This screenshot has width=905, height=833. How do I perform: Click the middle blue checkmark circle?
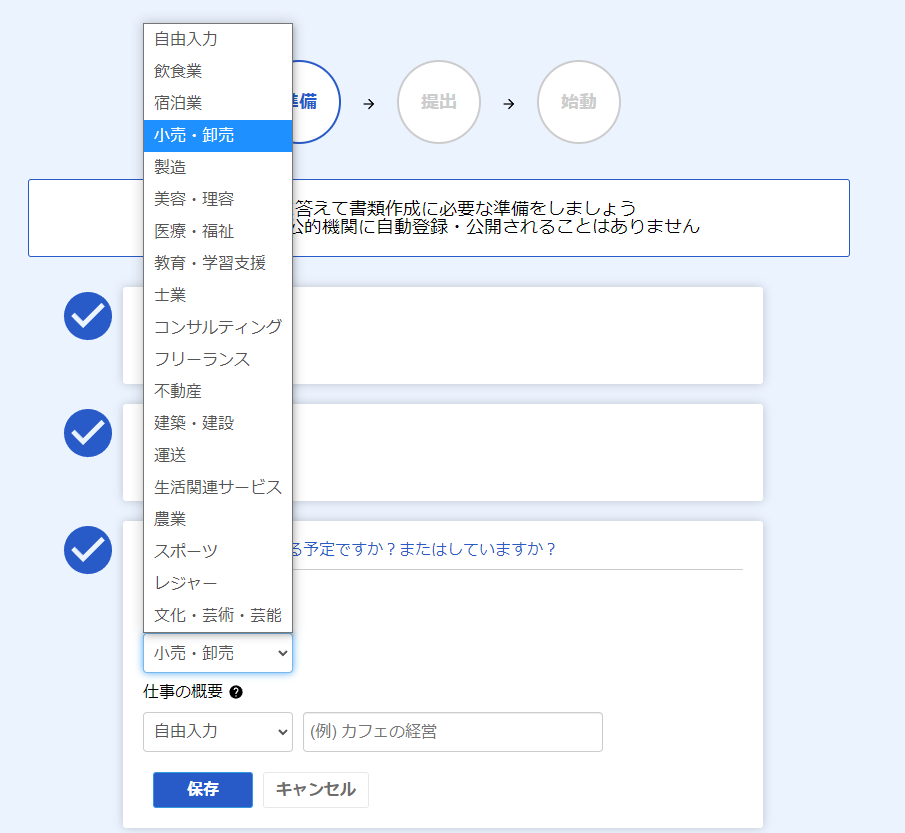(88, 433)
